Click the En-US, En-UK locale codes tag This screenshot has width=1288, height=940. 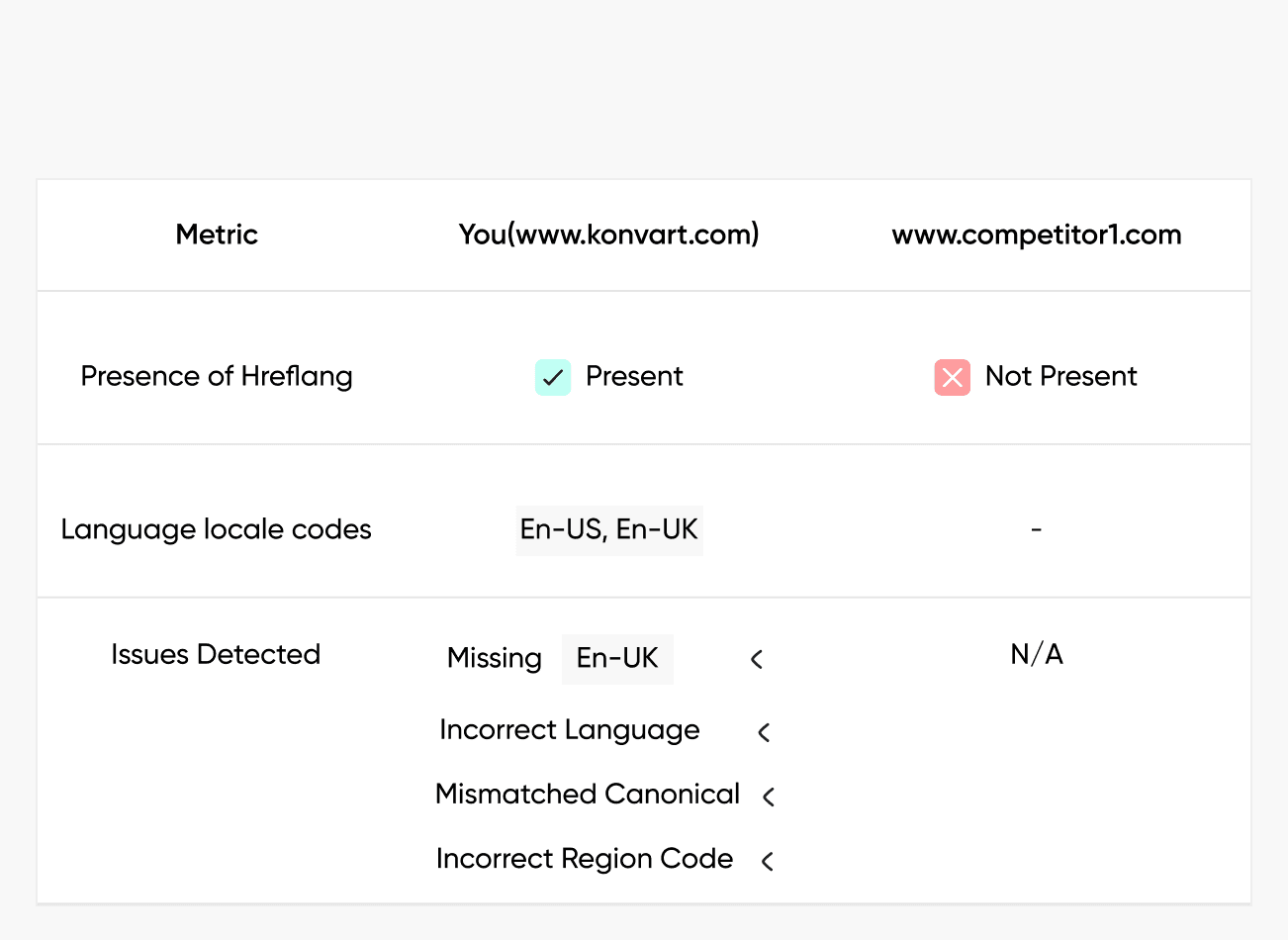click(608, 529)
